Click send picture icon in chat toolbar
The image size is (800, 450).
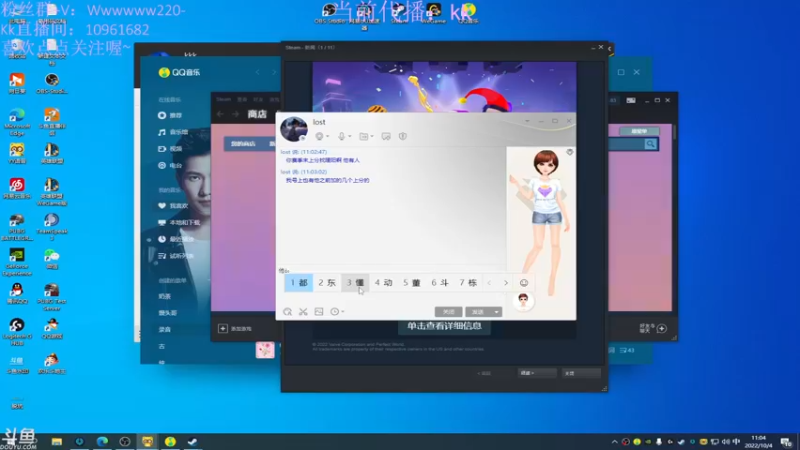coord(319,312)
